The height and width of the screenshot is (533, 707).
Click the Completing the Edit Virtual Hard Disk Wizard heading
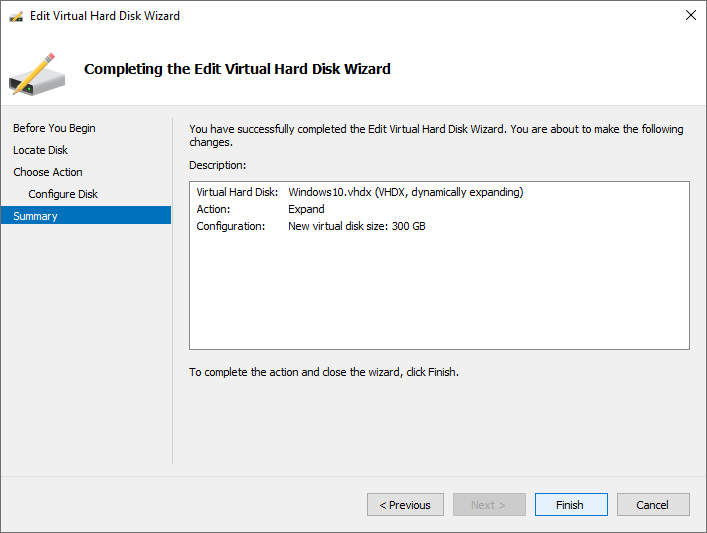237,69
